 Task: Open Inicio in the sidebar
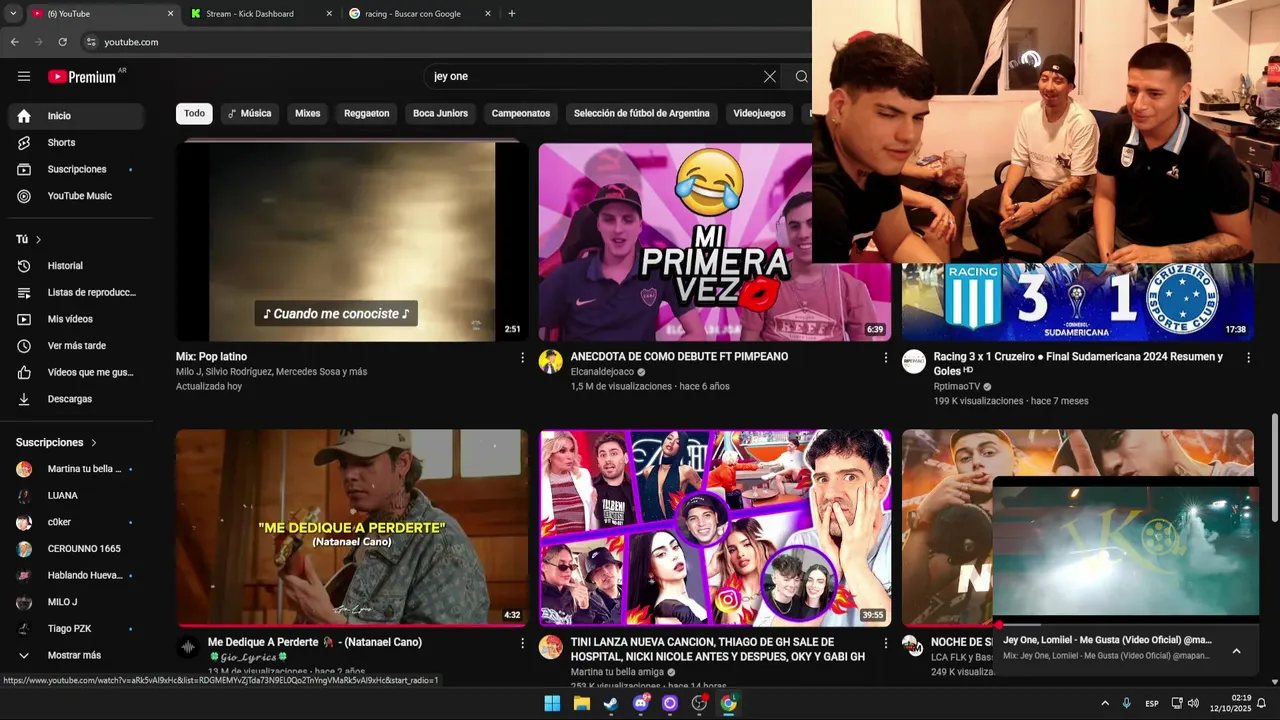point(76,116)
